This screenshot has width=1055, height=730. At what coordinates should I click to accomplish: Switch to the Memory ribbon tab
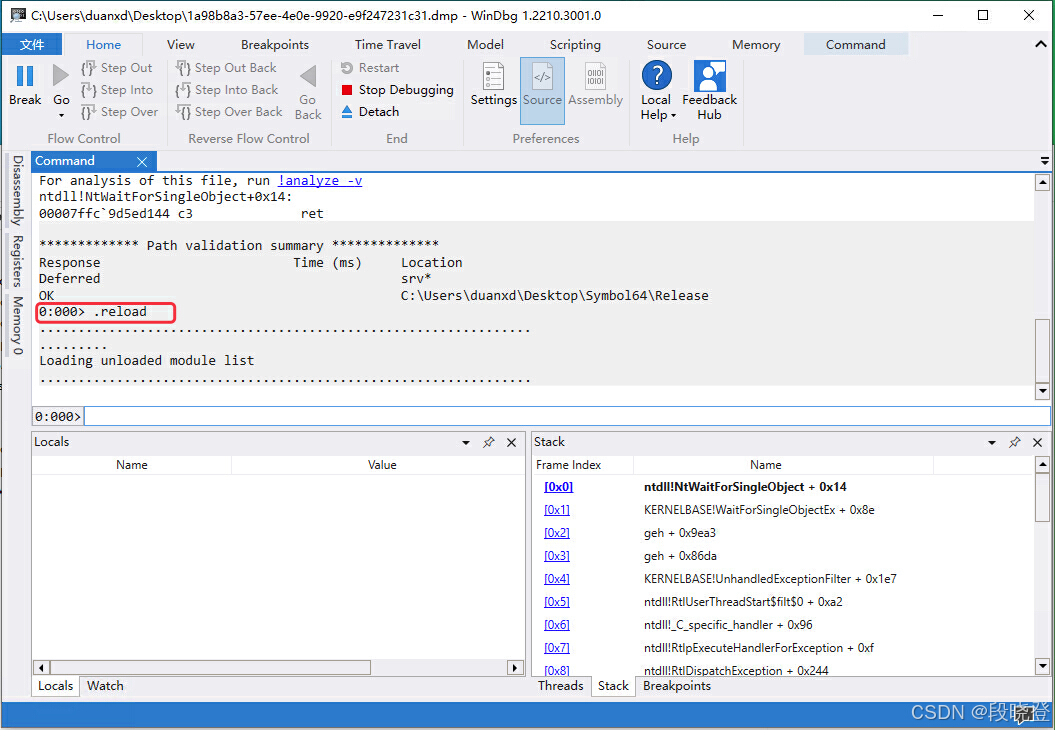coord(756,44)
